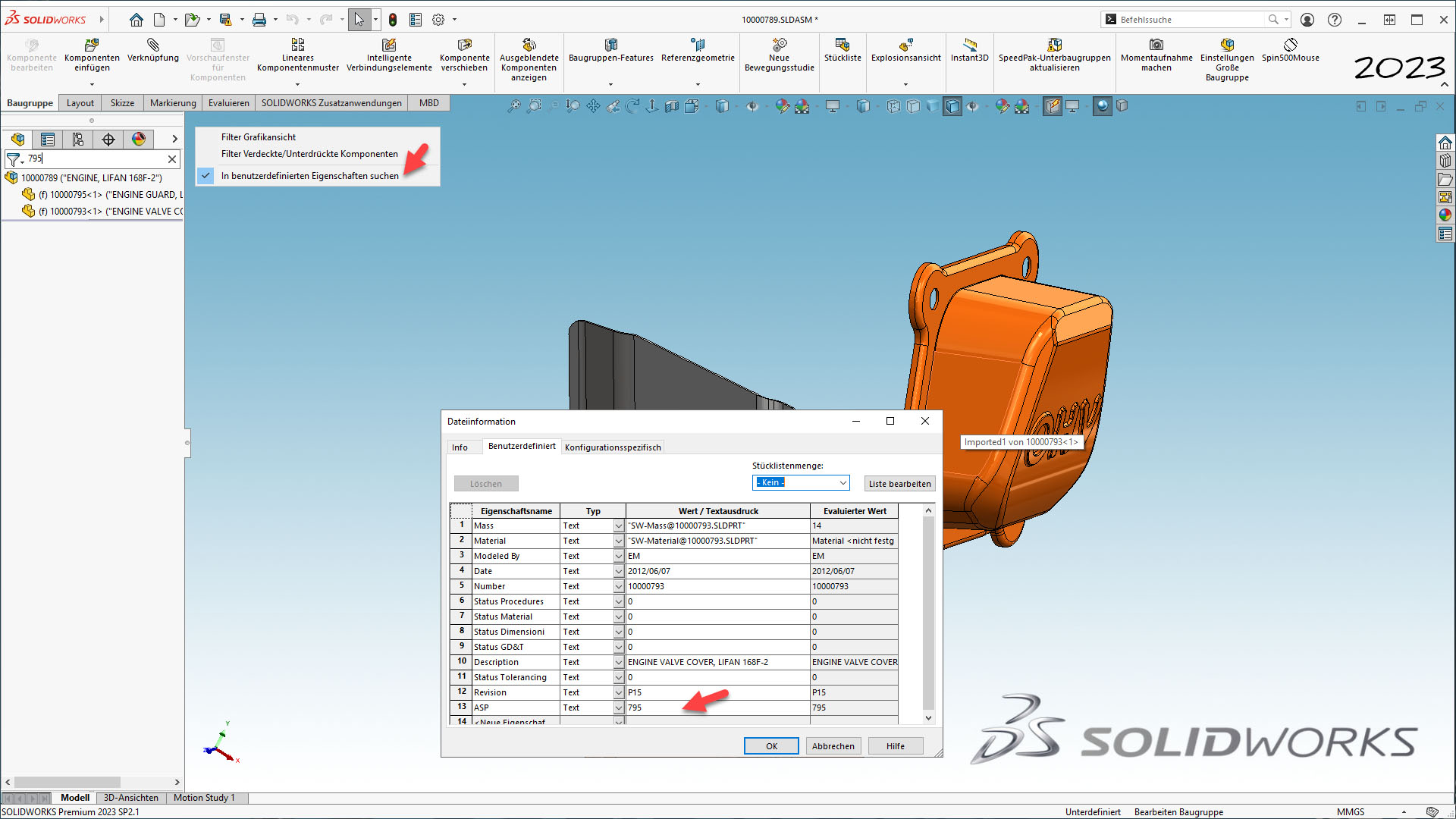Open the Verknüpfung (Mate) tool

click(x=153, y=53)
